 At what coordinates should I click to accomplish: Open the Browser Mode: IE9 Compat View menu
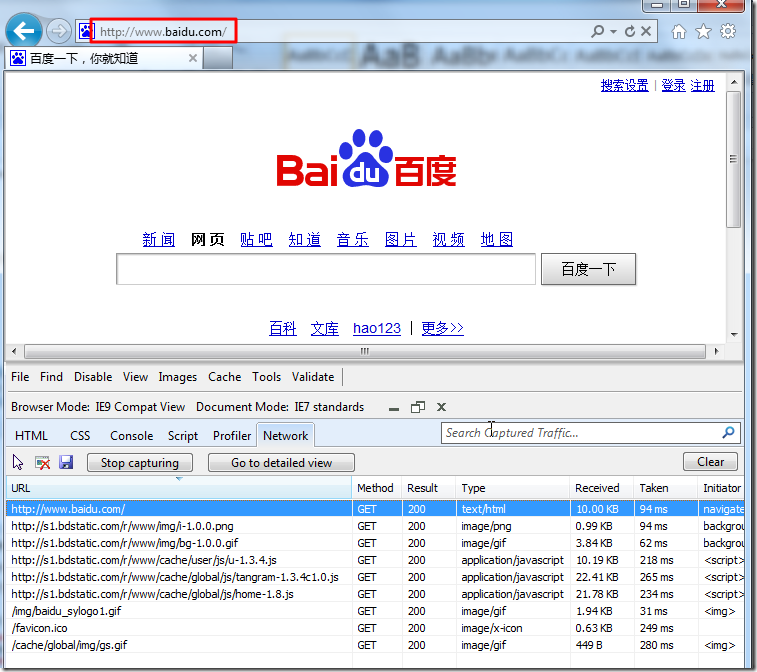(98, 407)
